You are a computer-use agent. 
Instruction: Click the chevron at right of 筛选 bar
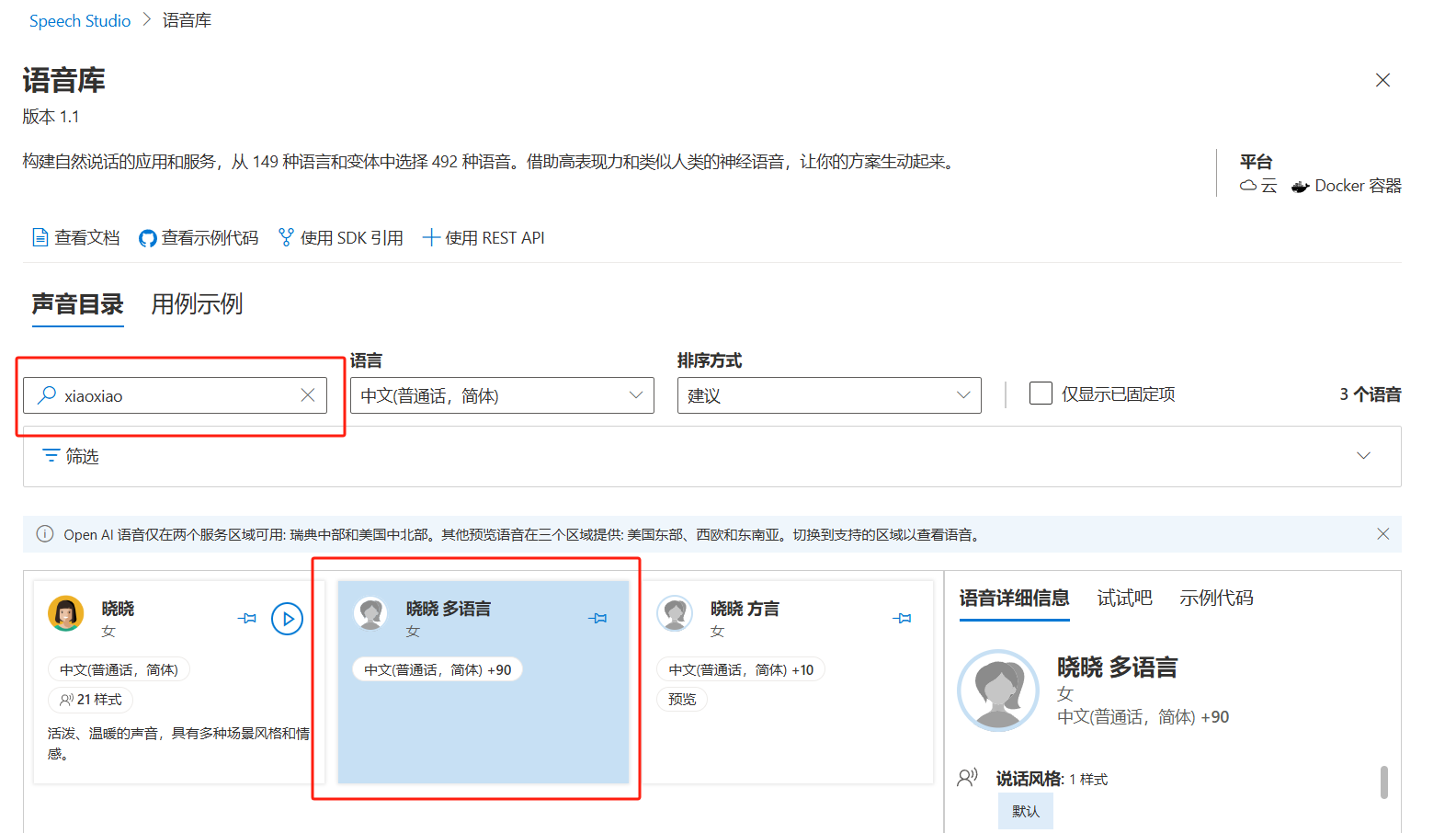pyautogui.click(x=1364, y=455)
